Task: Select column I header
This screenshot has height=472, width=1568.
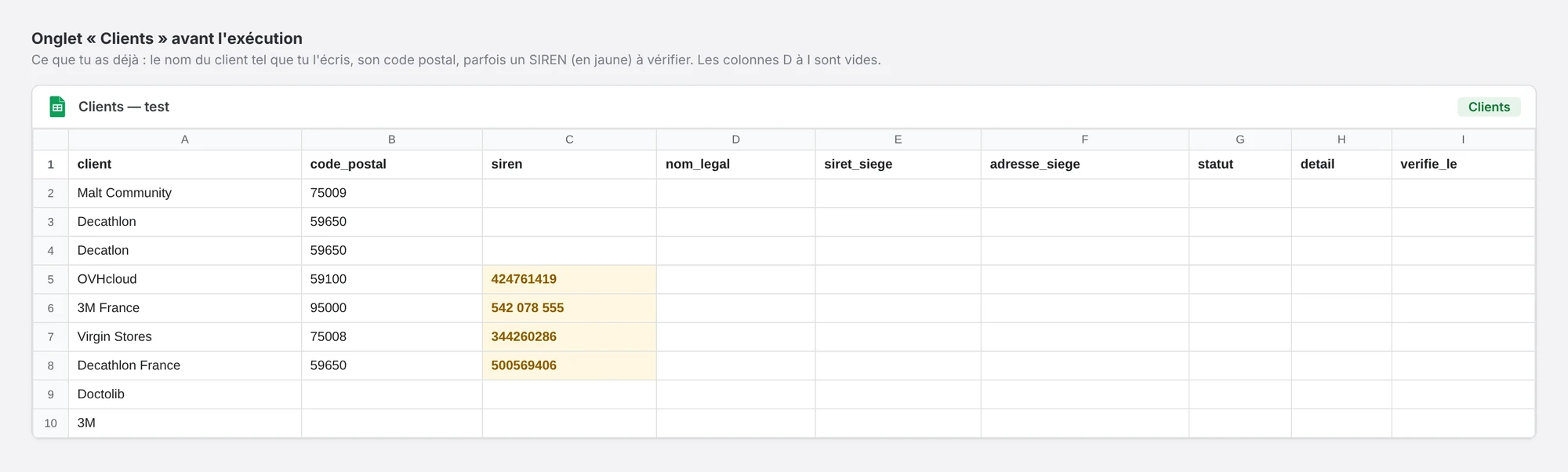Action: click(1463, 140)
